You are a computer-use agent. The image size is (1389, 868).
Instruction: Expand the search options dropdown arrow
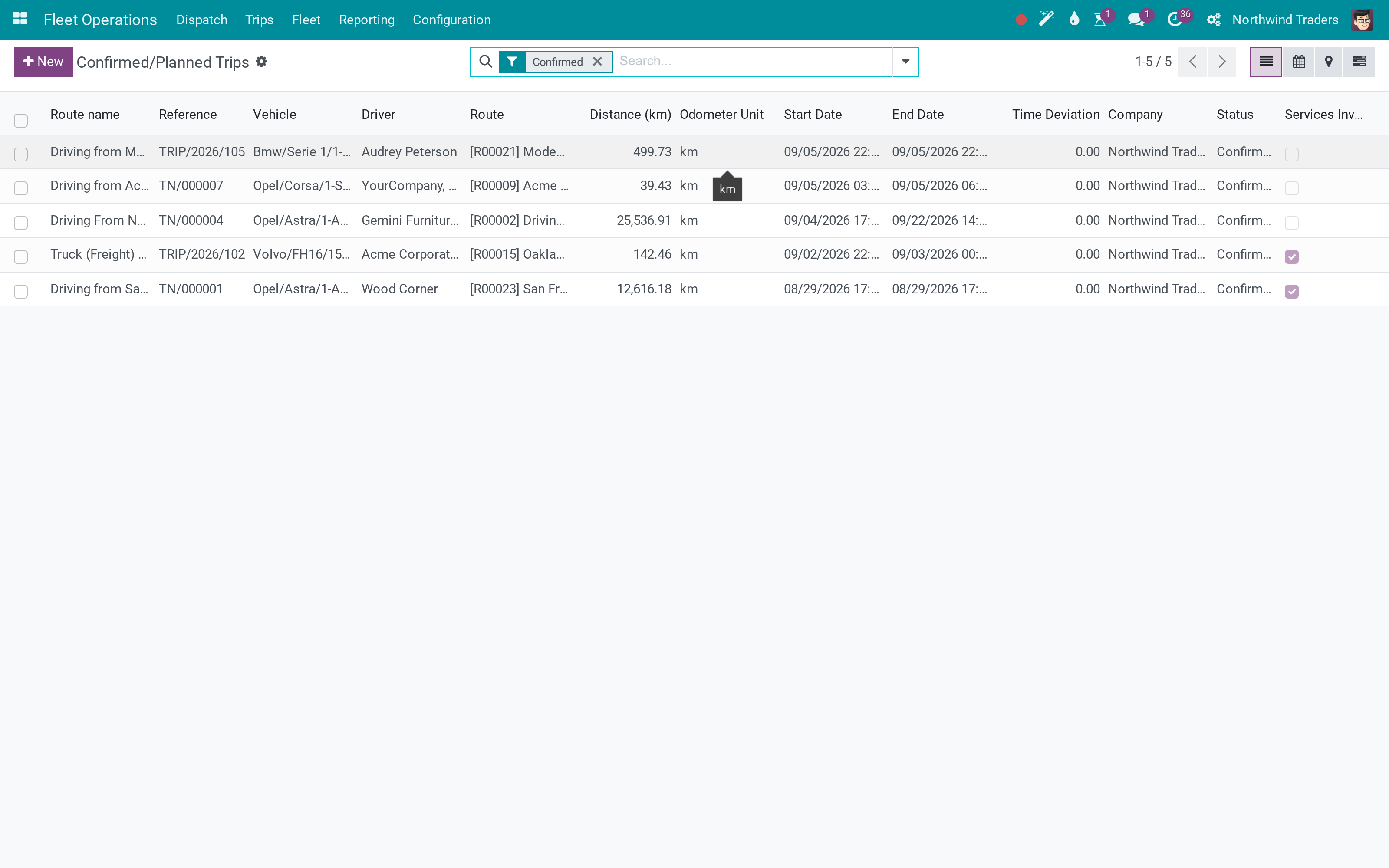tap(905, 62)
